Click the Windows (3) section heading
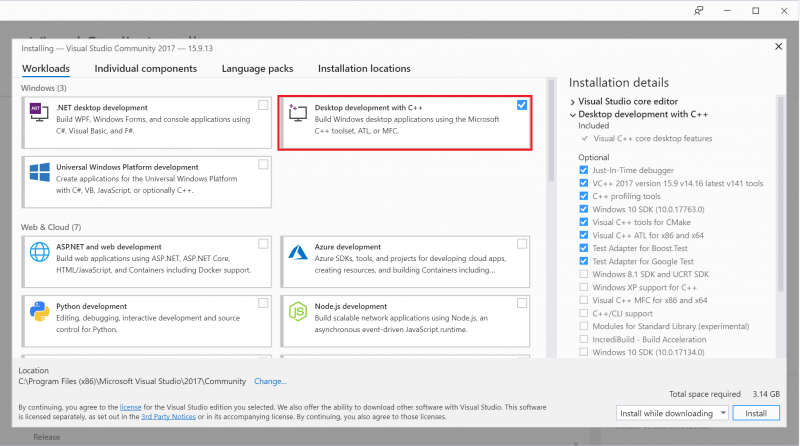The image size is (800, 446). pos(44,88)
